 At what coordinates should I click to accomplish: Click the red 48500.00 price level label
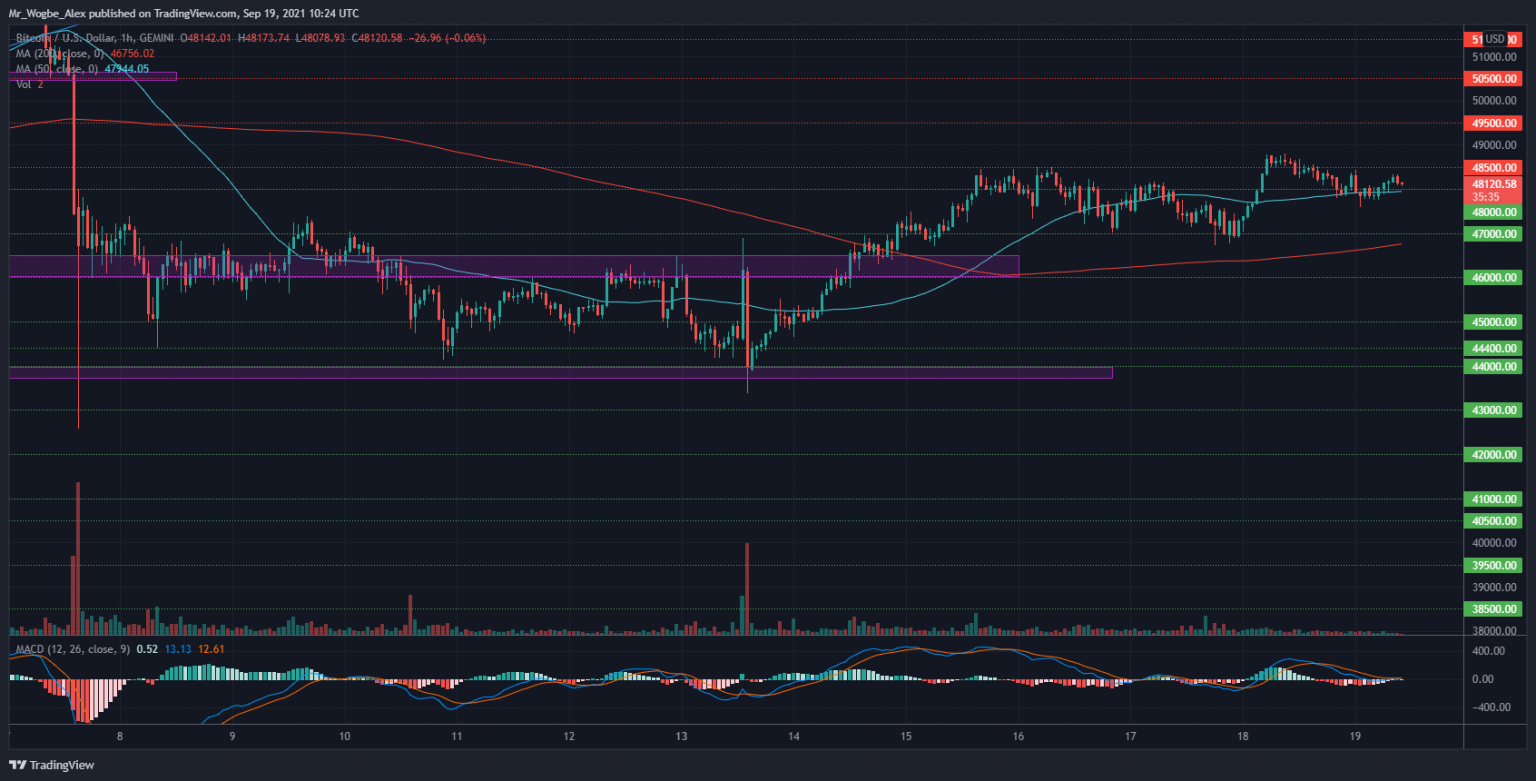(x=1495, y=167)
